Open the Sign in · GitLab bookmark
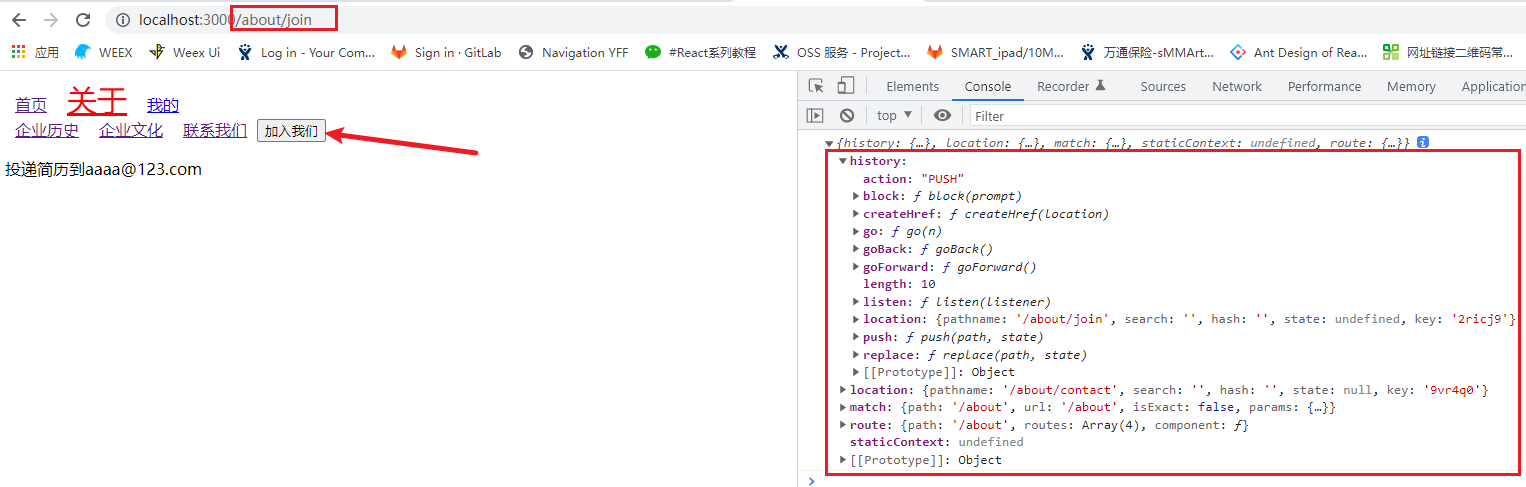 pyautogui.click(x=446, y=52)
